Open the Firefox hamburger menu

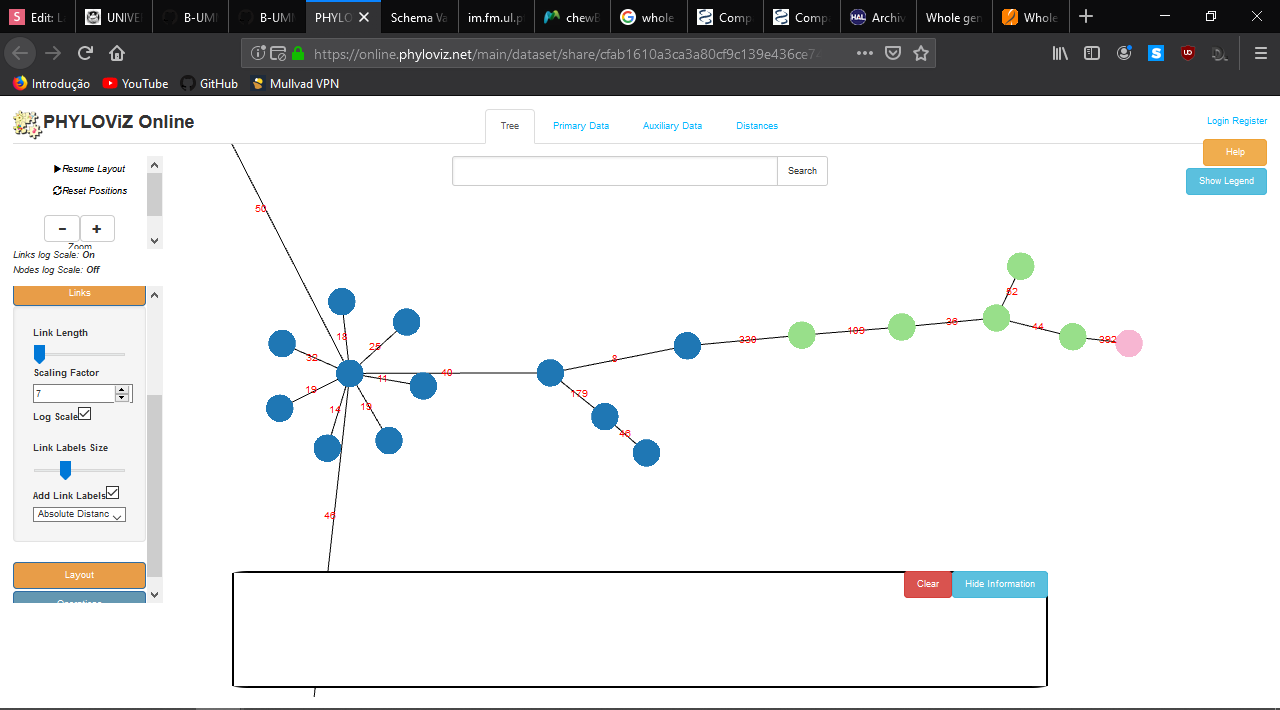pos(1260,53)
